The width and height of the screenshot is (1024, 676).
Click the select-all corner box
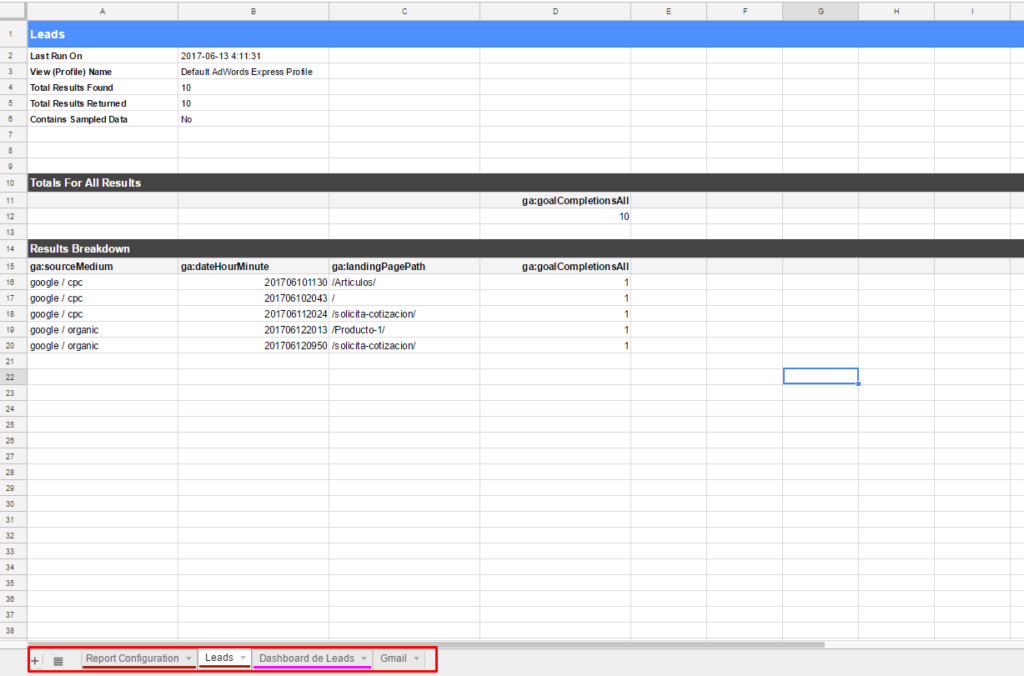(13, 10)
